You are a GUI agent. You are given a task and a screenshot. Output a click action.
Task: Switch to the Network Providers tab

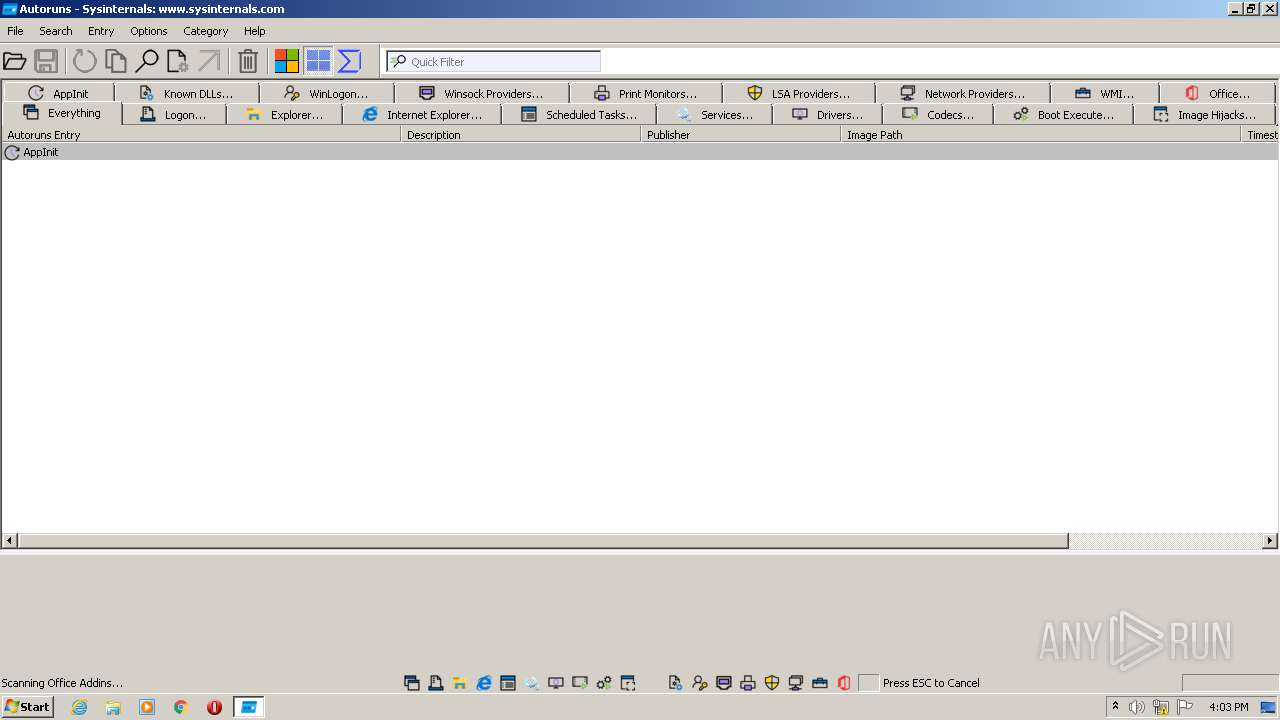coord(962,93)
